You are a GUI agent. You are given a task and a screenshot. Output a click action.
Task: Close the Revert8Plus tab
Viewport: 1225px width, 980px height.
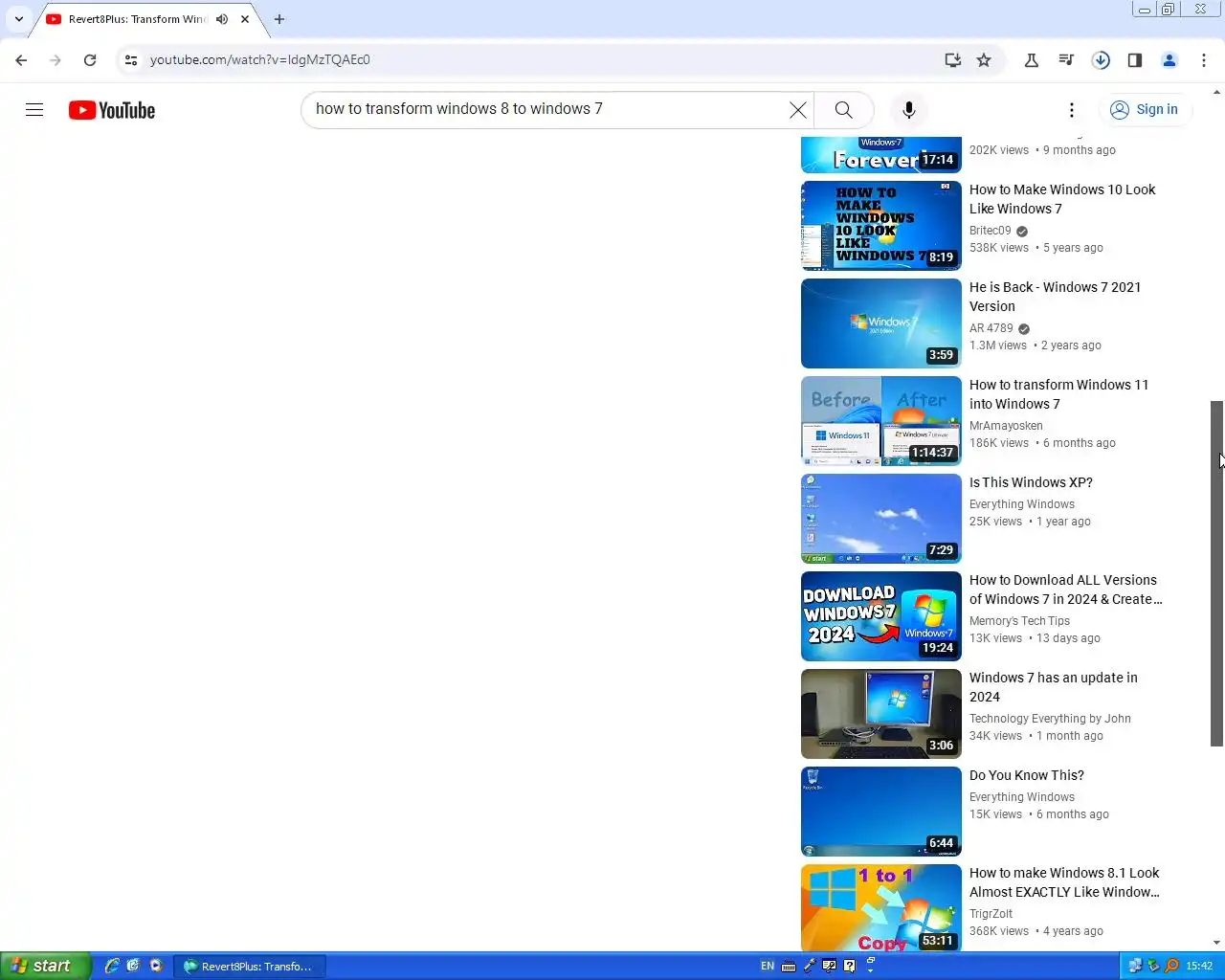pos(245,19)
